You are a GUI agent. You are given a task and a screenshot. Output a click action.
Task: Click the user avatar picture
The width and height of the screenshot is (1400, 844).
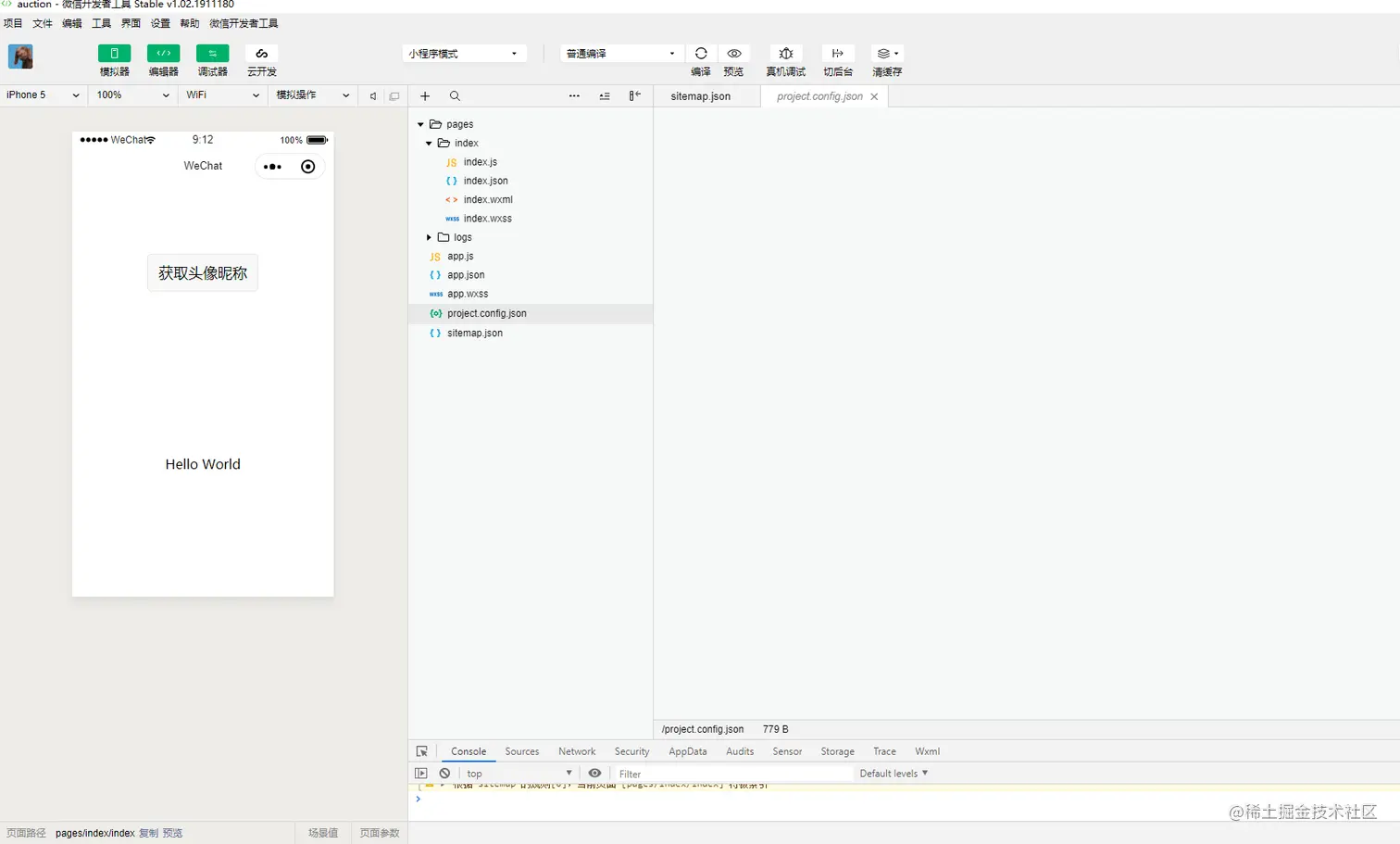(20, 57)
